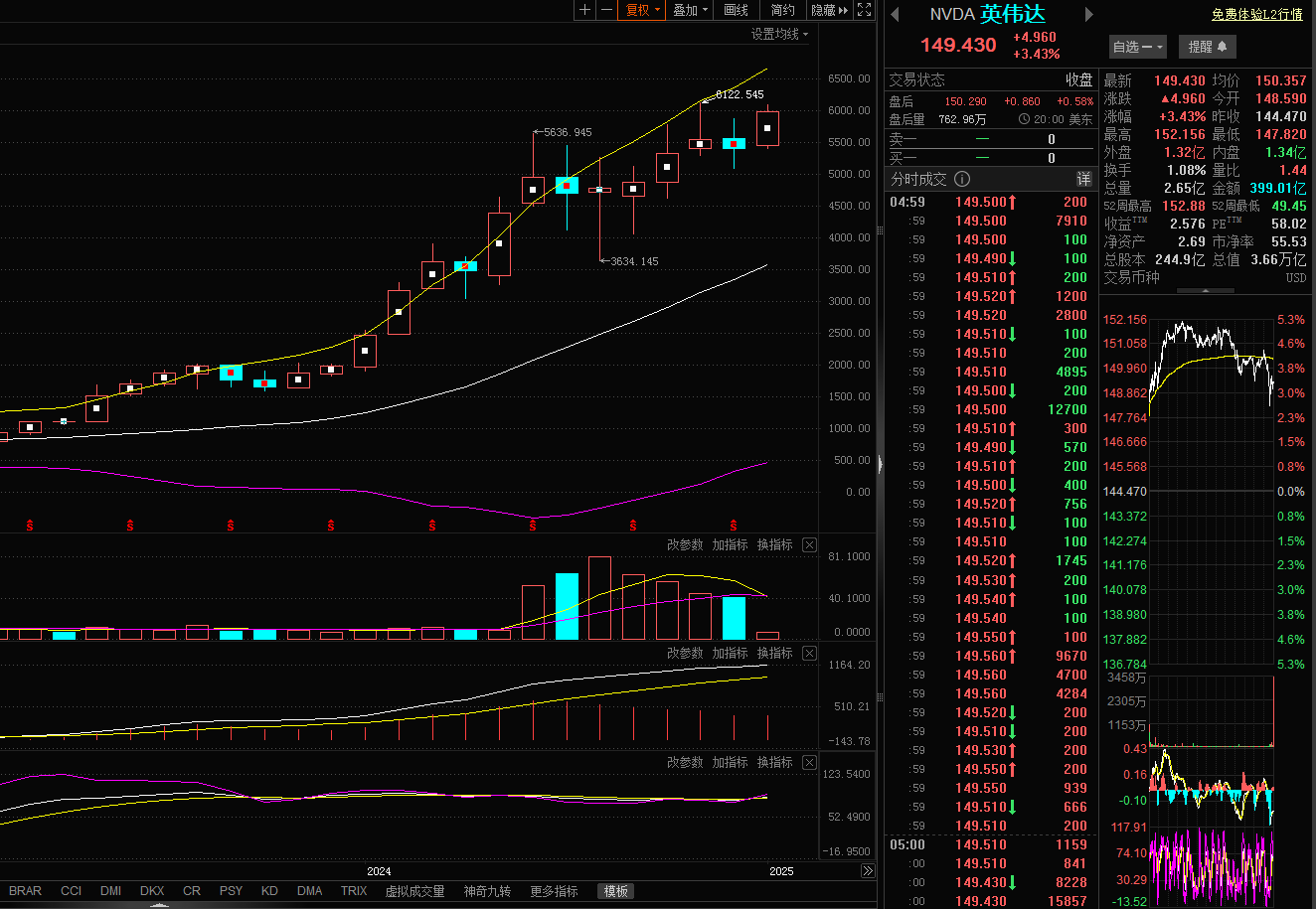
Task: Go to previous stock arrow
Action: 895,14
